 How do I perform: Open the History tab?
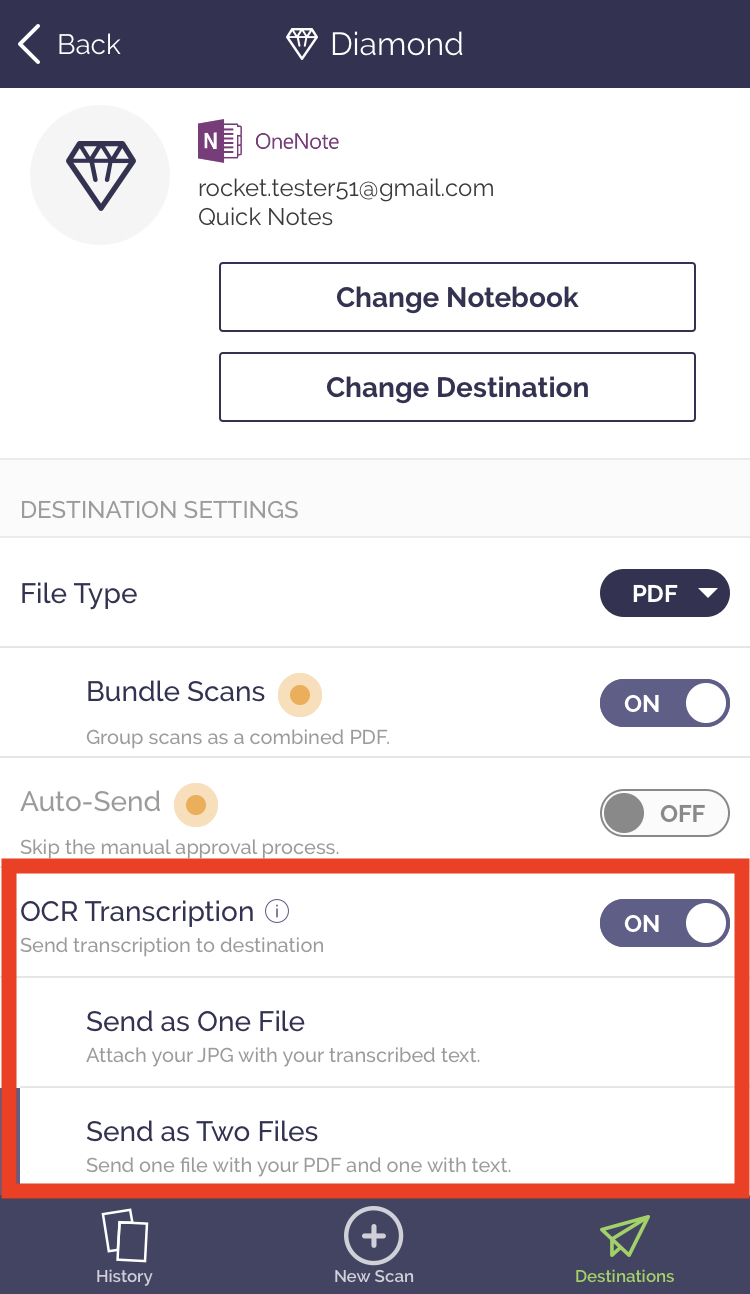pos(124,1246)
